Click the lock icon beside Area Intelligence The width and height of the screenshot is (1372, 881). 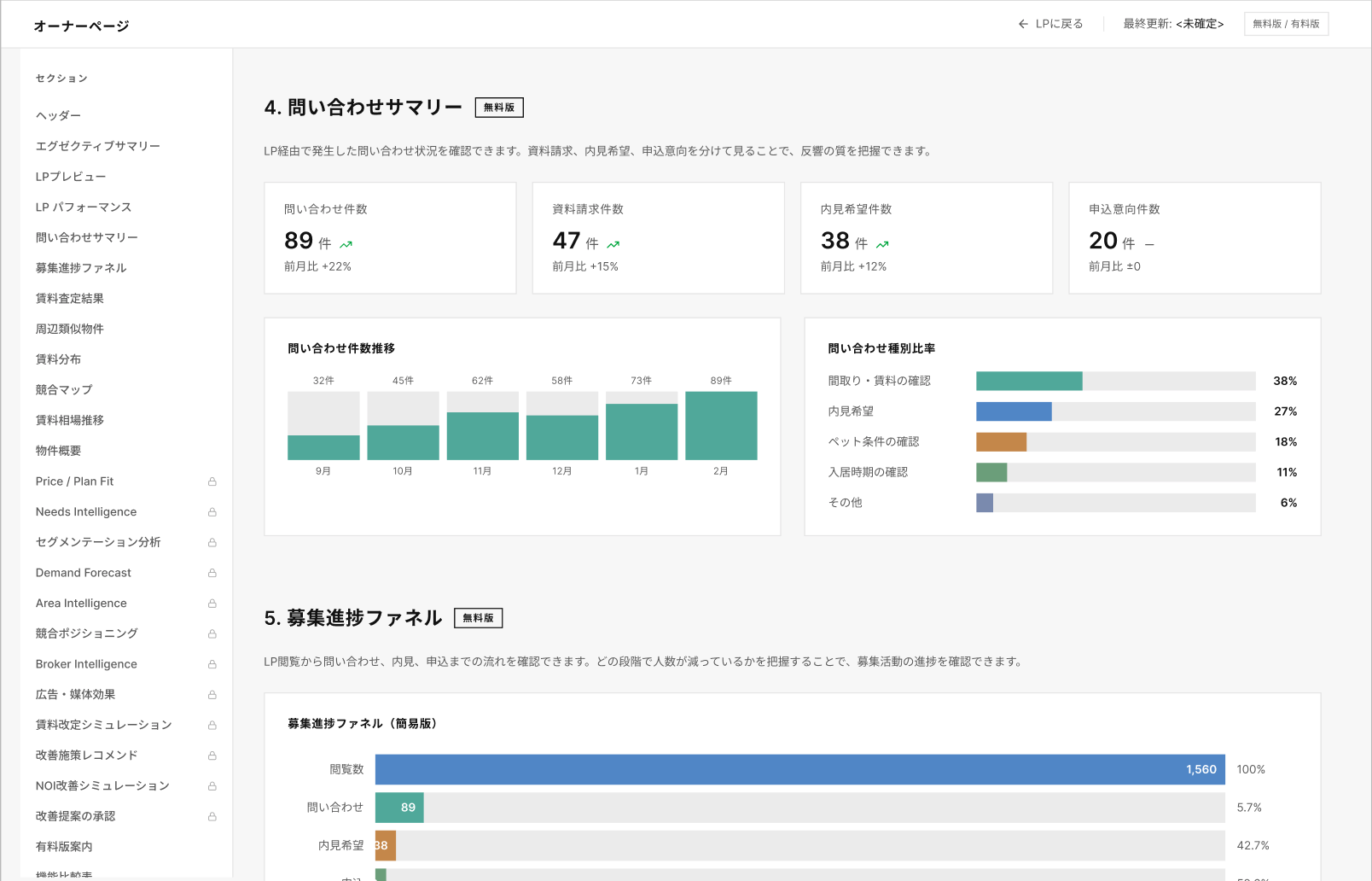[212, 604]
